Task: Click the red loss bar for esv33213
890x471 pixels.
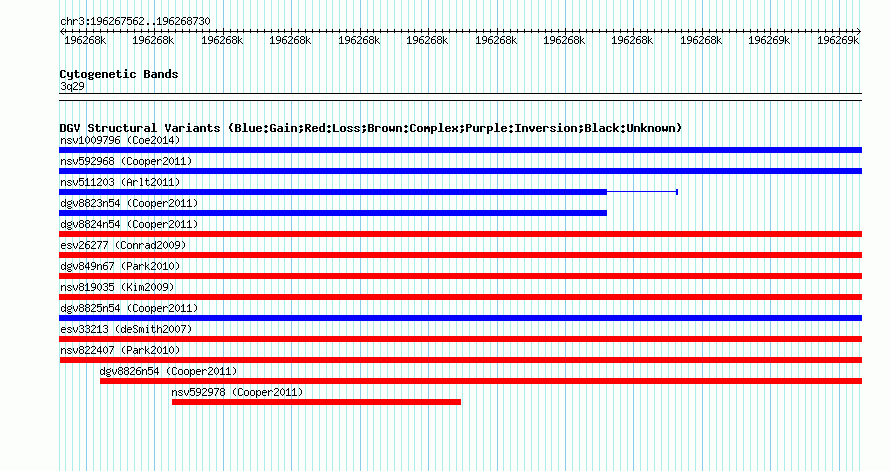Action: tap(460, 339)
